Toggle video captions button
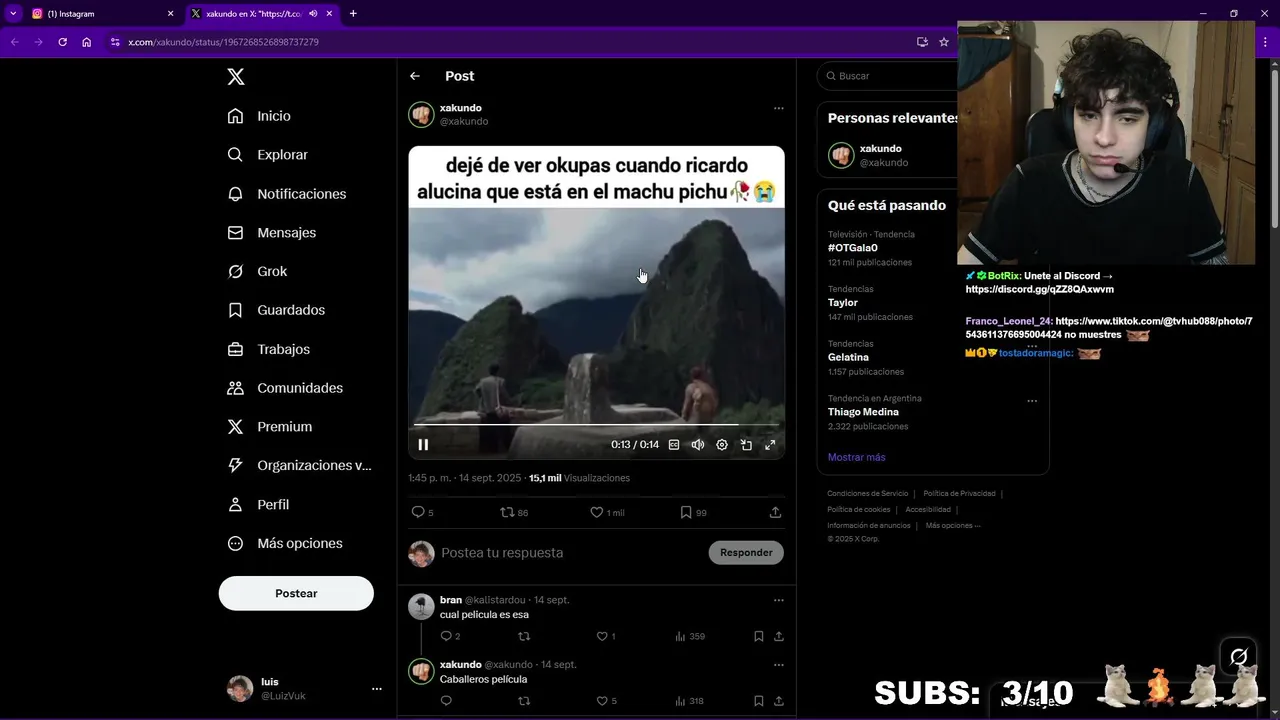 (674, 445)
